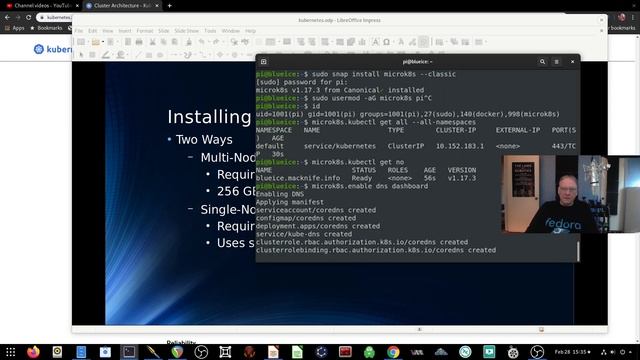
Task: Select the Ellipse shape tool
Action: tap(160, 55)
